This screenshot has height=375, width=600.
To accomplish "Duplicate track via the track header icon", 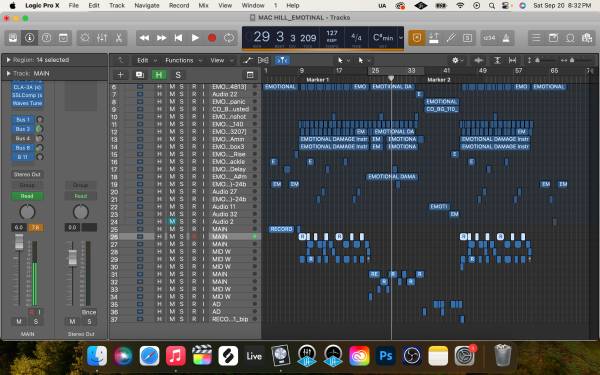I will 140,75.
